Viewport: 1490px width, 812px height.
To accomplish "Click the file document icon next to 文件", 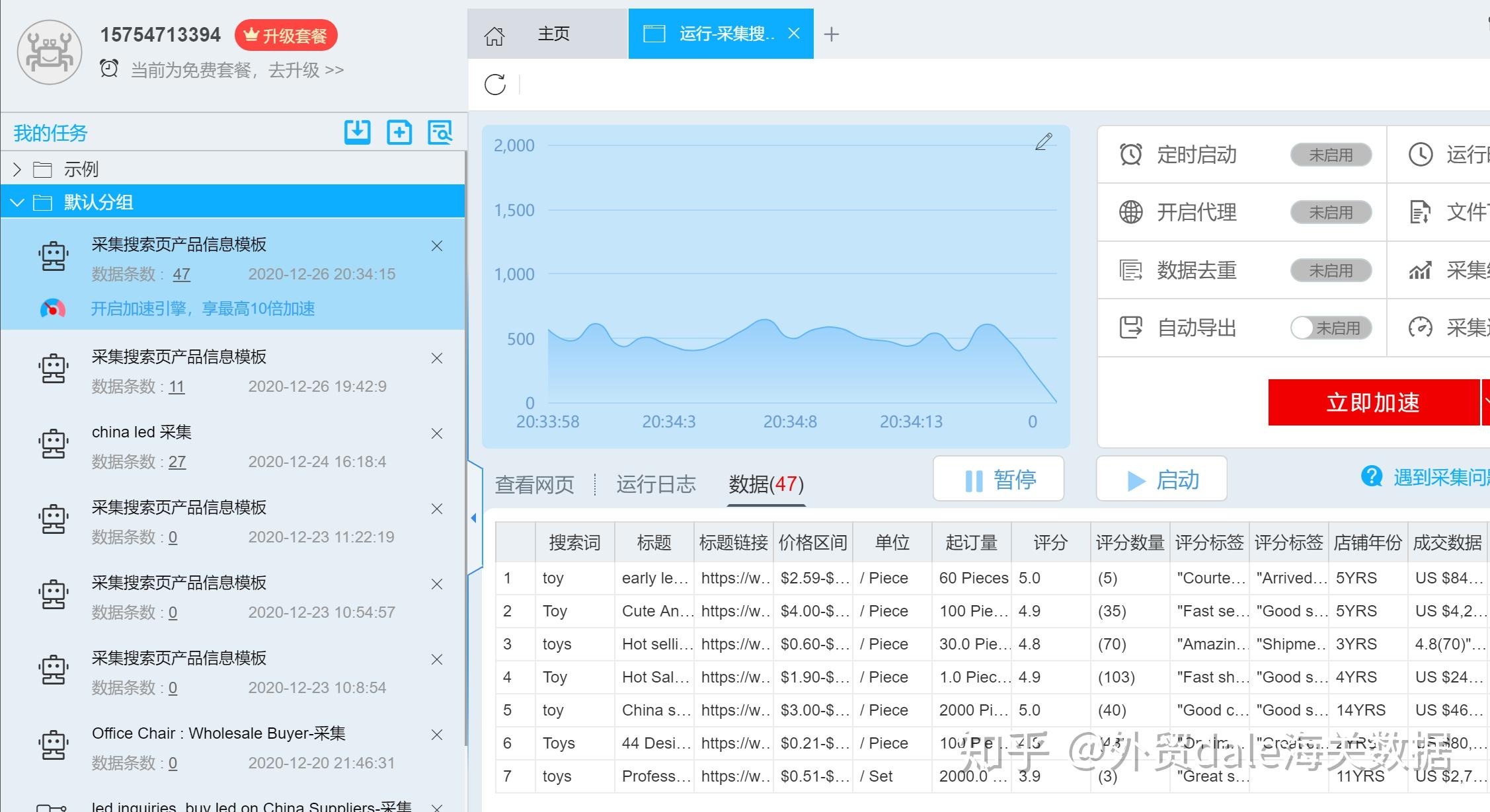I will click(1421, 212).
